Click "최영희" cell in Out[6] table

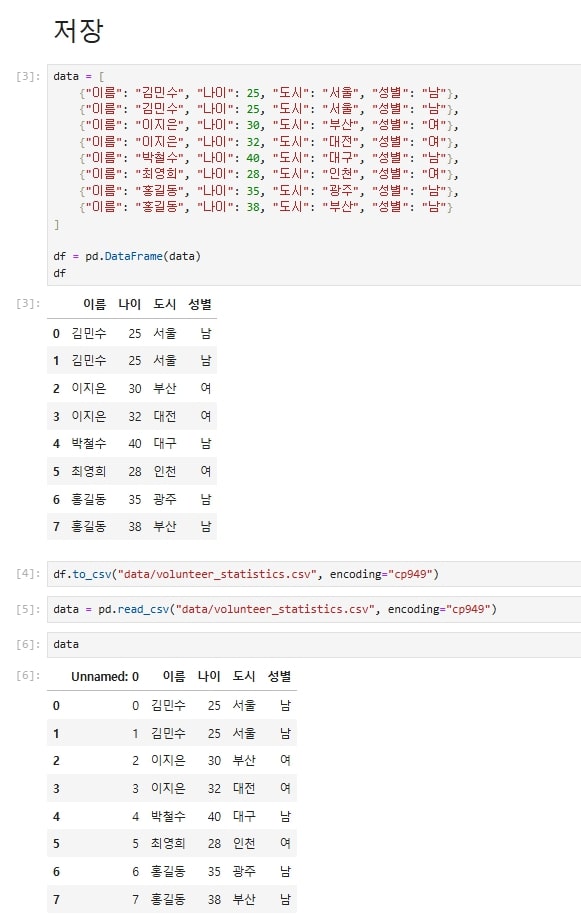[168, 843]
